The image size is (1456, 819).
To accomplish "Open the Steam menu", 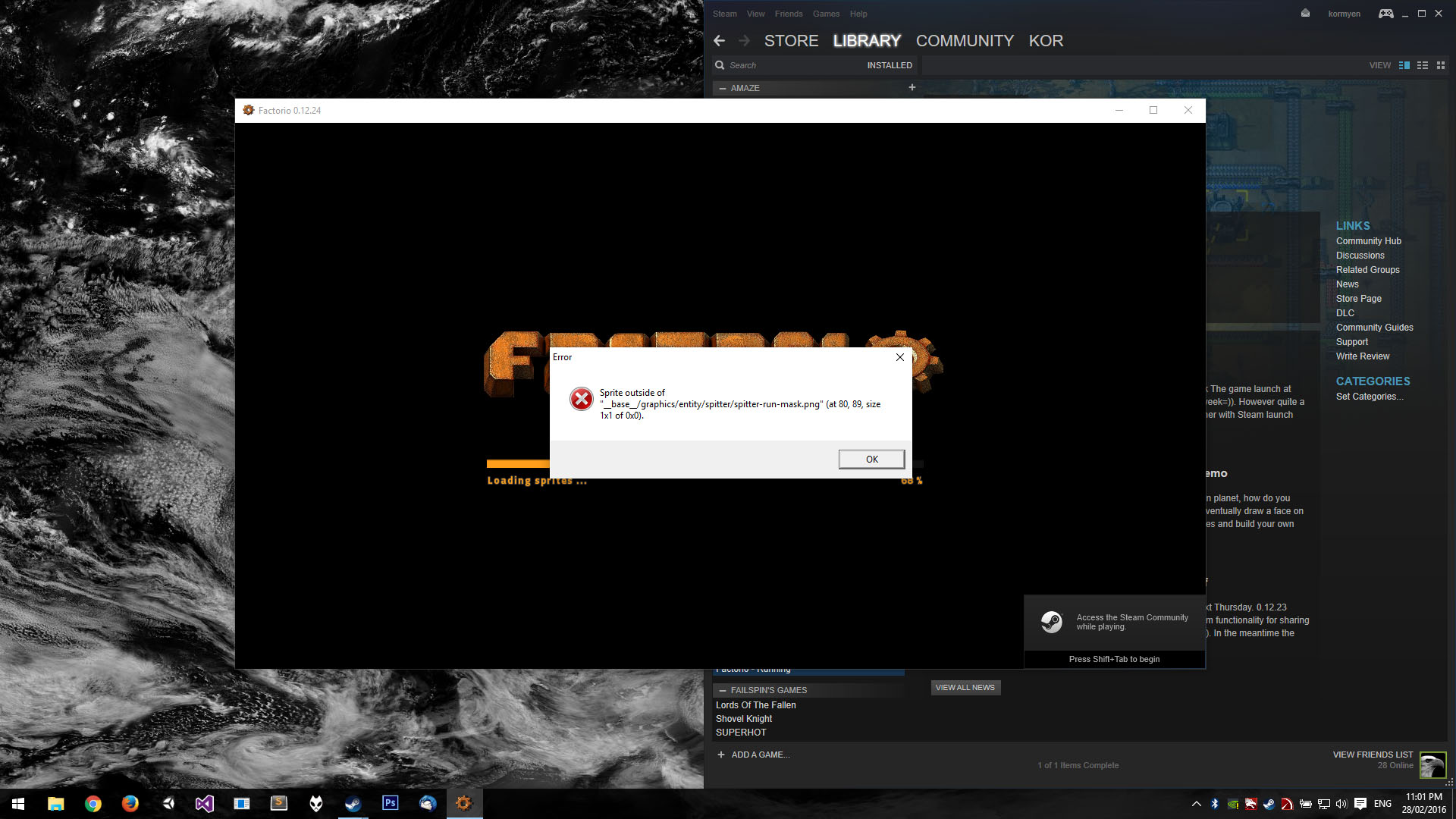I will tap(724, 14).
